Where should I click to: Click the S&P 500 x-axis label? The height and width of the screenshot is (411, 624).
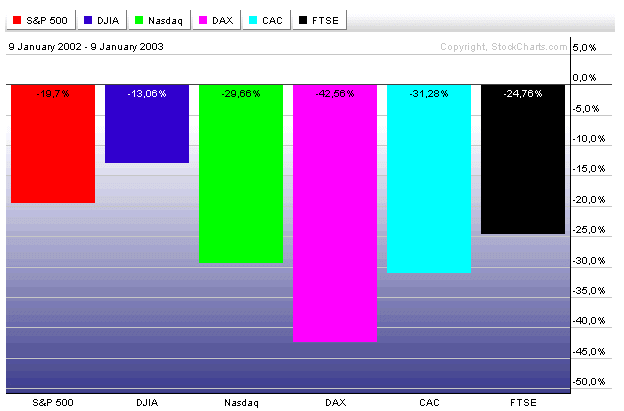[x=53, y=403]
